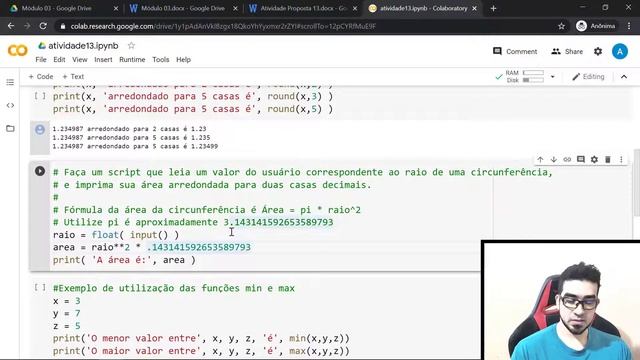The height and width of the screenshot is (360, 640).
Task: Open Runtime menu
Action: tap(132, 60)
